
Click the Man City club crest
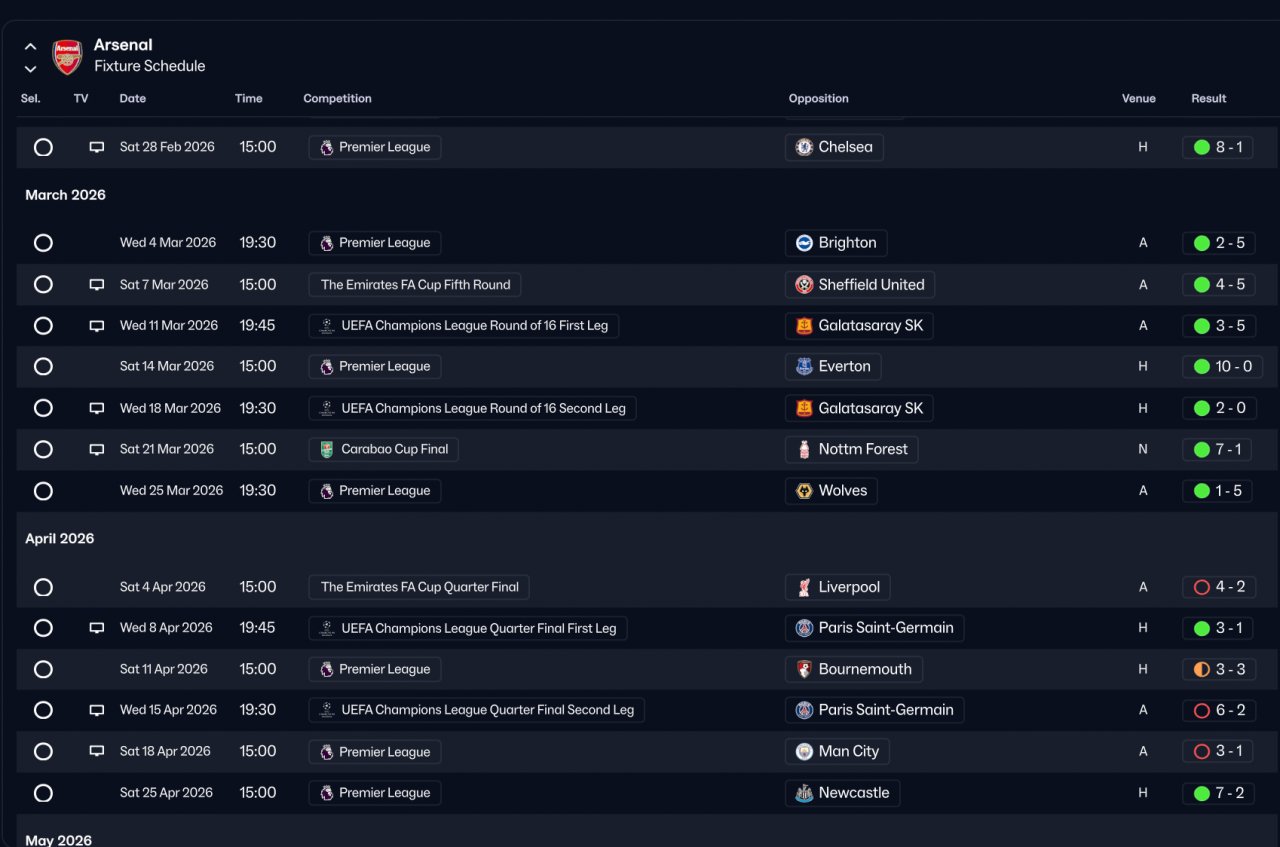point(804,751)
